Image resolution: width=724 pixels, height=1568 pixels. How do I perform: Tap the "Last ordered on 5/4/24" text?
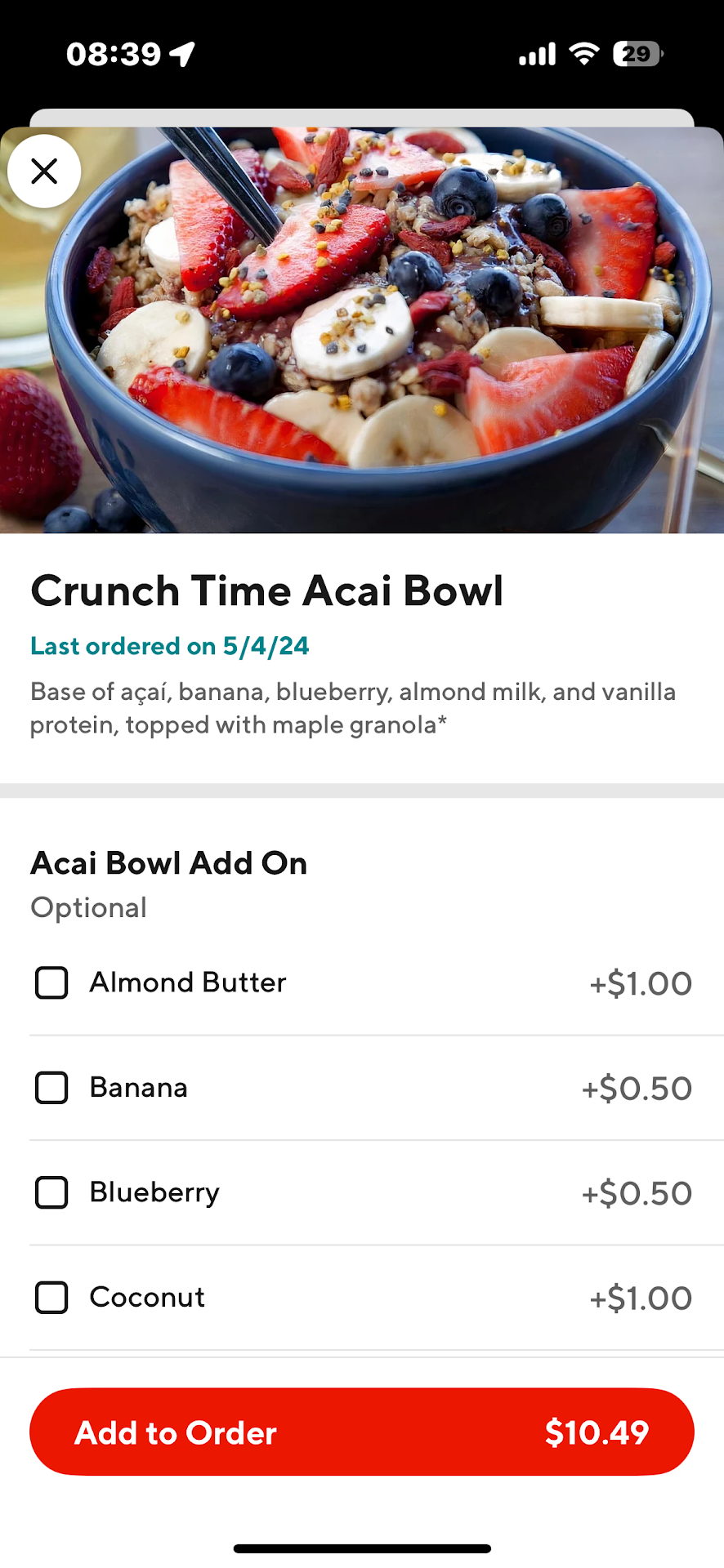point(170,646)
